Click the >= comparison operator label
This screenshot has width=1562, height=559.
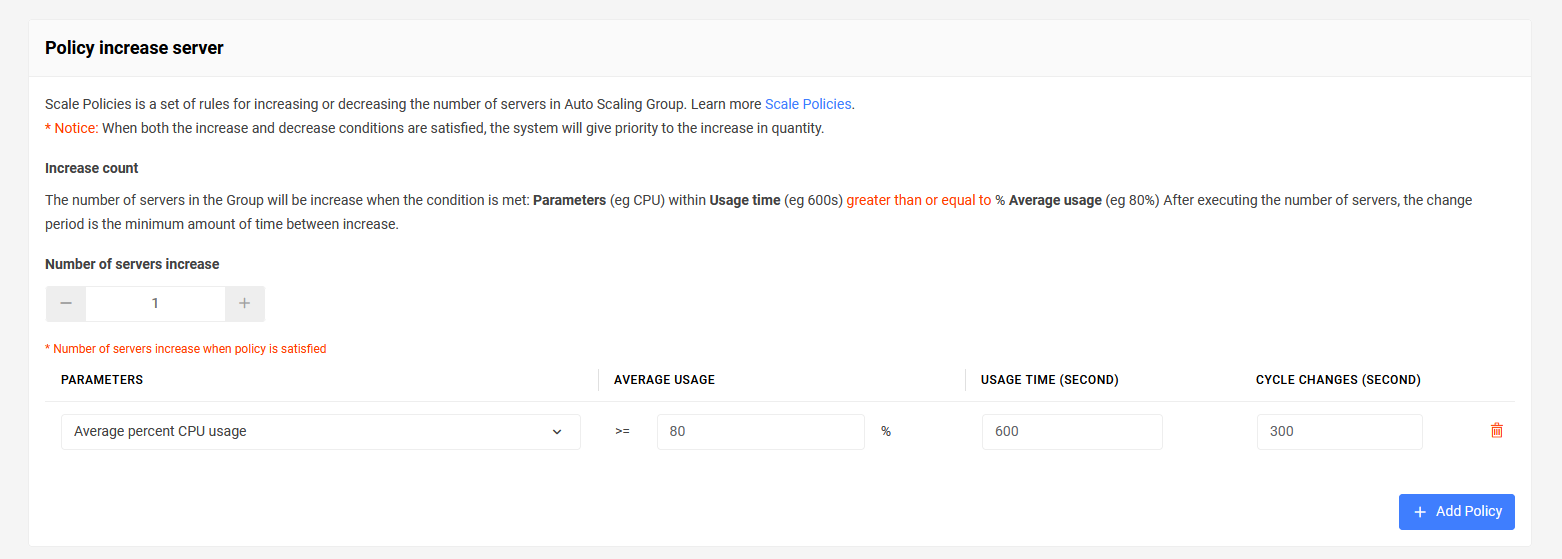pos(622,432)
